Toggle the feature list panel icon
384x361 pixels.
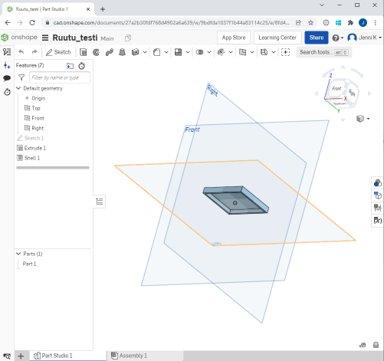(x=7, y=52)
